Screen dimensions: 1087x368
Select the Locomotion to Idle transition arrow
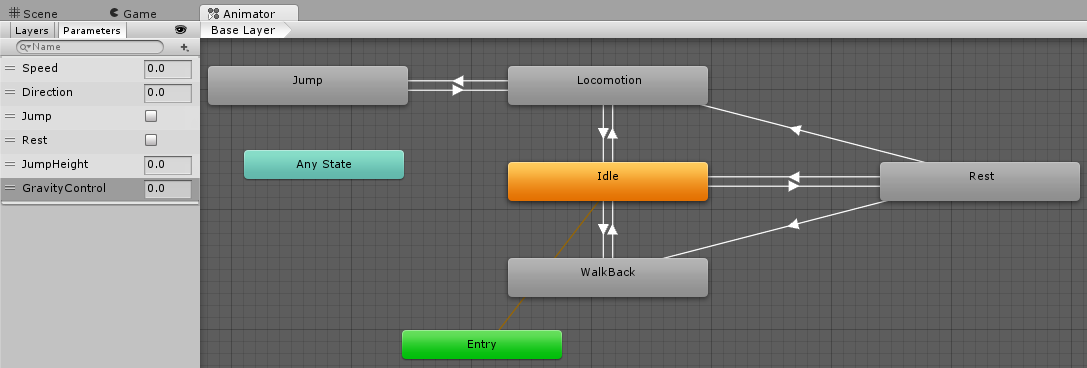click(x=603, y=133)
